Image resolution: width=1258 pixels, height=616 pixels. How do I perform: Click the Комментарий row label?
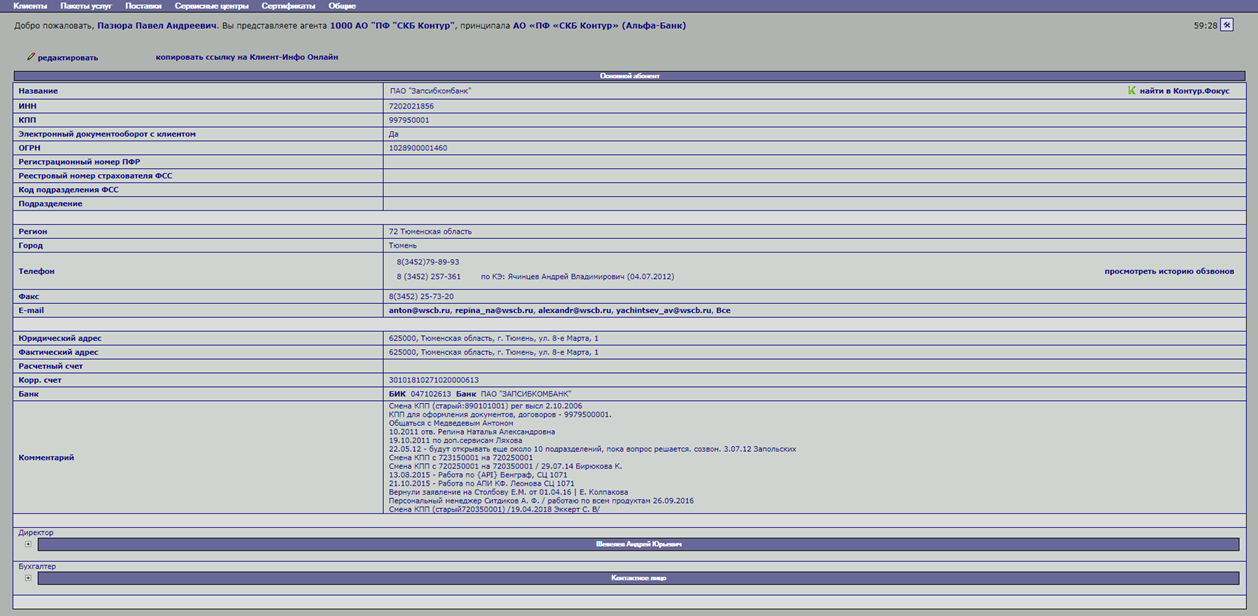click(46, 458)
